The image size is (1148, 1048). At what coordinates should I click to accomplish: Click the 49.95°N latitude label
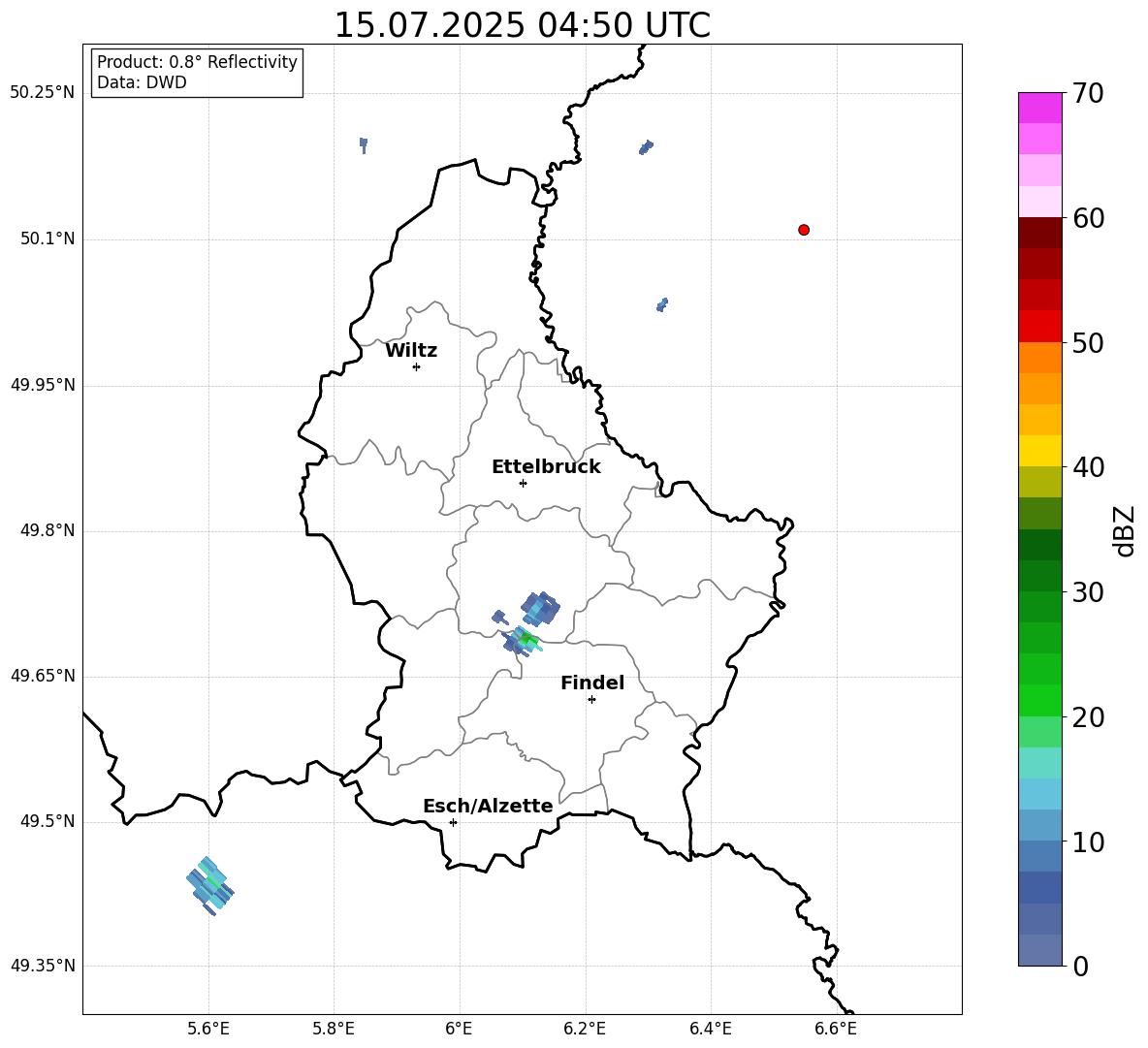(x=43, y=385)
